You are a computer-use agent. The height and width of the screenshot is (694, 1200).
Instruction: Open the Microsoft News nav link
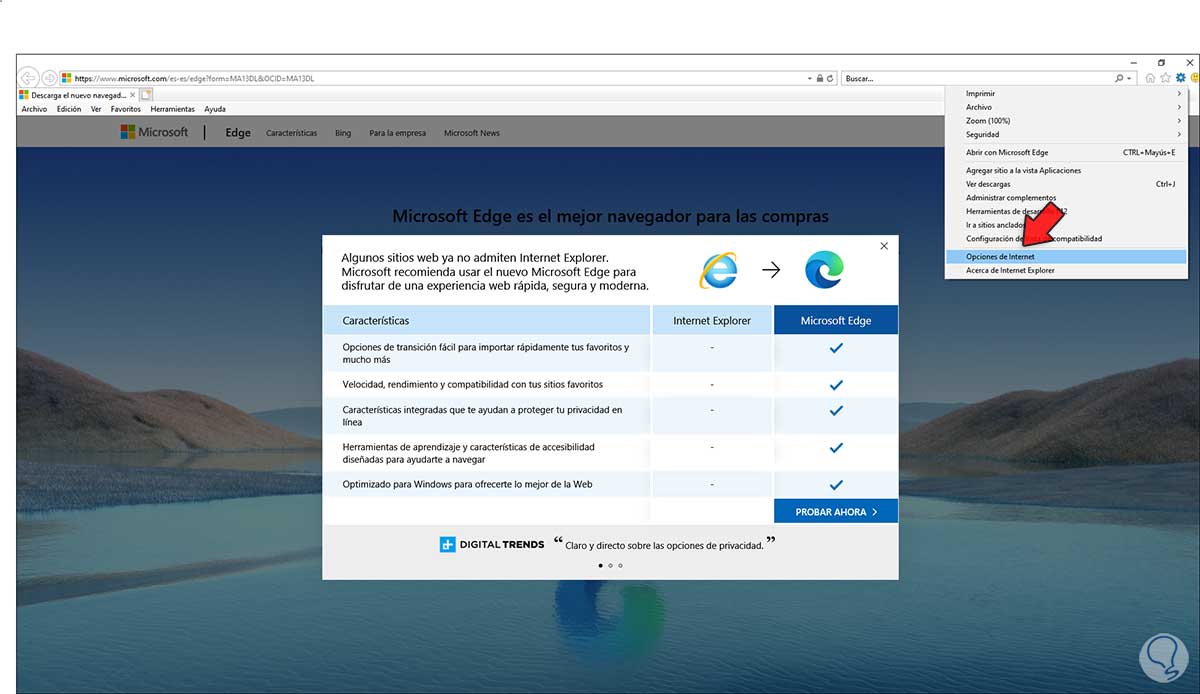pos(472,133)
